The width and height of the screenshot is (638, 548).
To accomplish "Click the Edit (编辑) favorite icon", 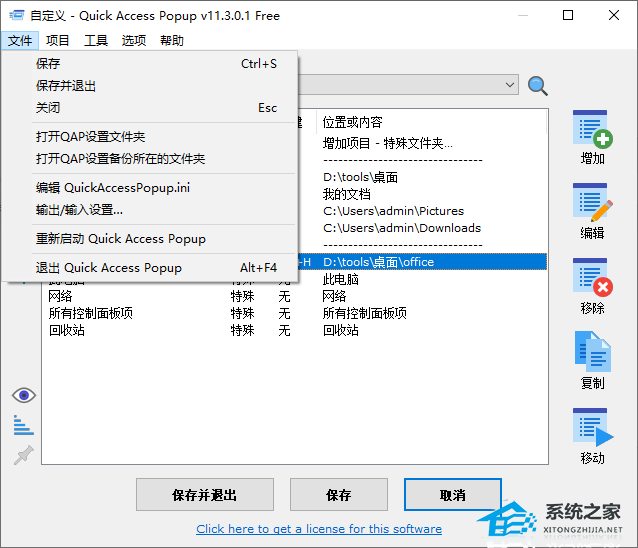I will pyautogui.click(x=592, y=204).
